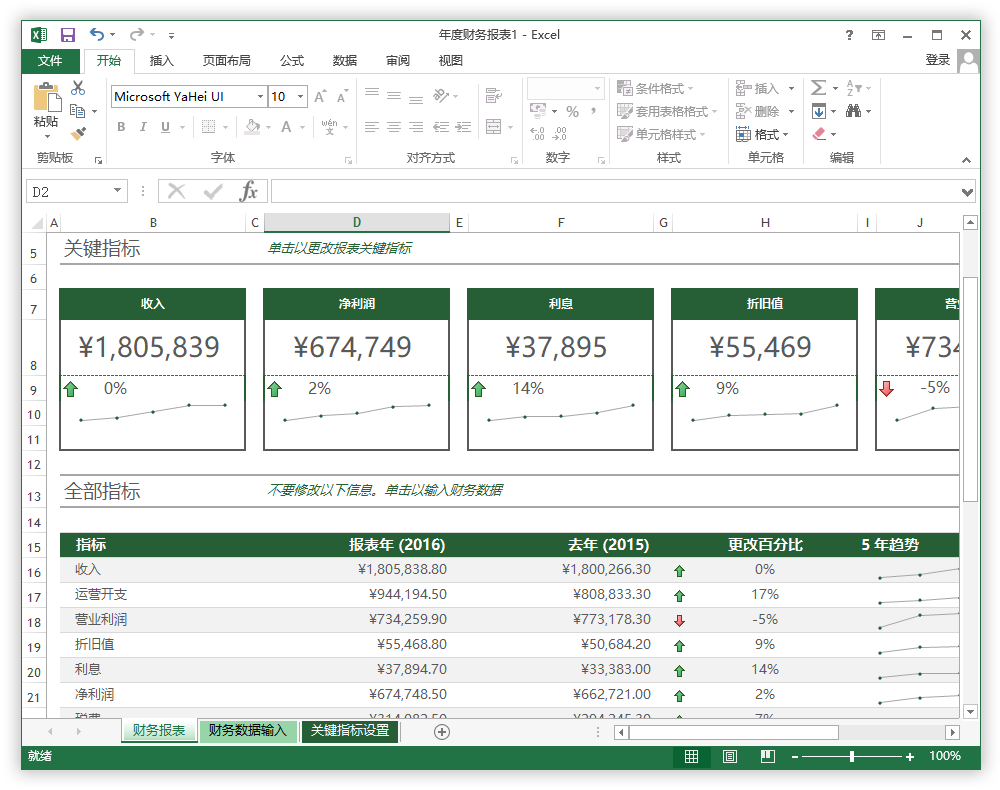Click the zoom in plus button
Image resolution: width=1000 pixels, height=790 pixels.
click(909, 757)
